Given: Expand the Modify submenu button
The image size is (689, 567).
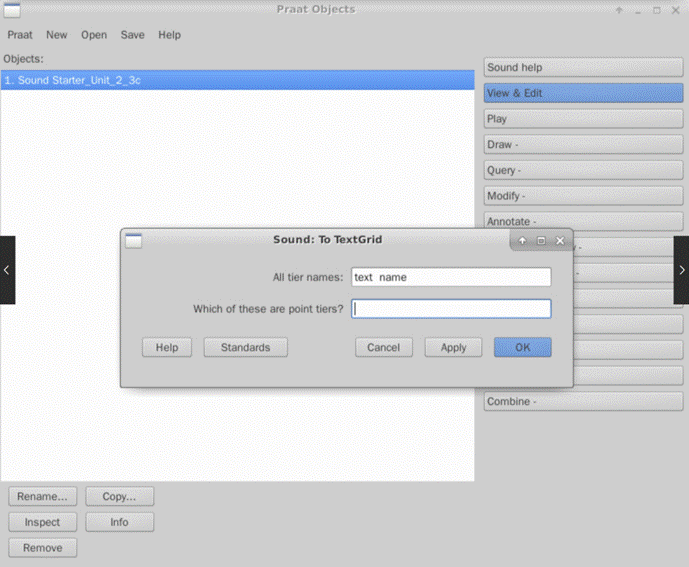Looking at the screenshot, I should pos(584,196).
